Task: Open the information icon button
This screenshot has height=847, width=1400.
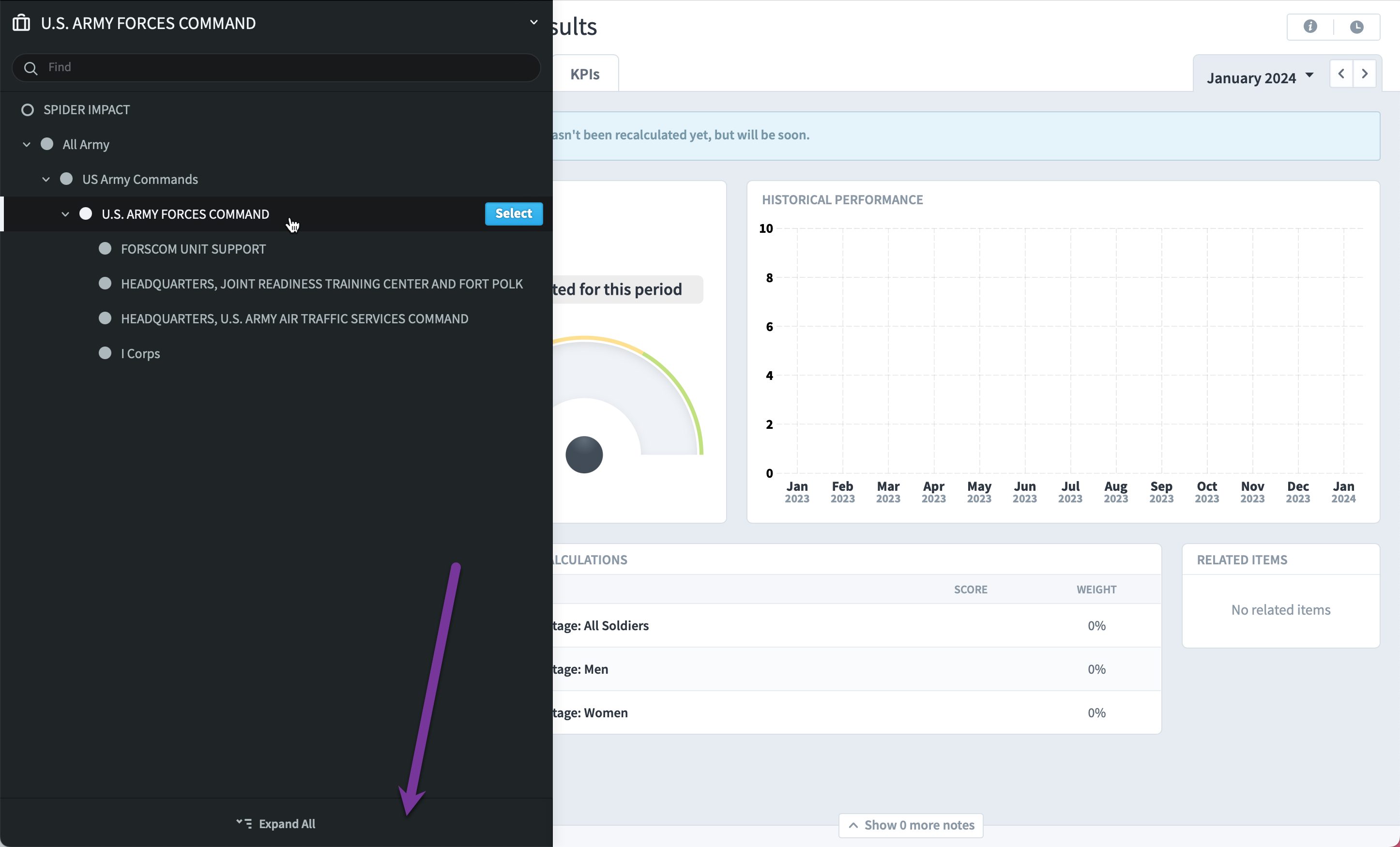Action: pyautogui.click(x=1310, y=27)
